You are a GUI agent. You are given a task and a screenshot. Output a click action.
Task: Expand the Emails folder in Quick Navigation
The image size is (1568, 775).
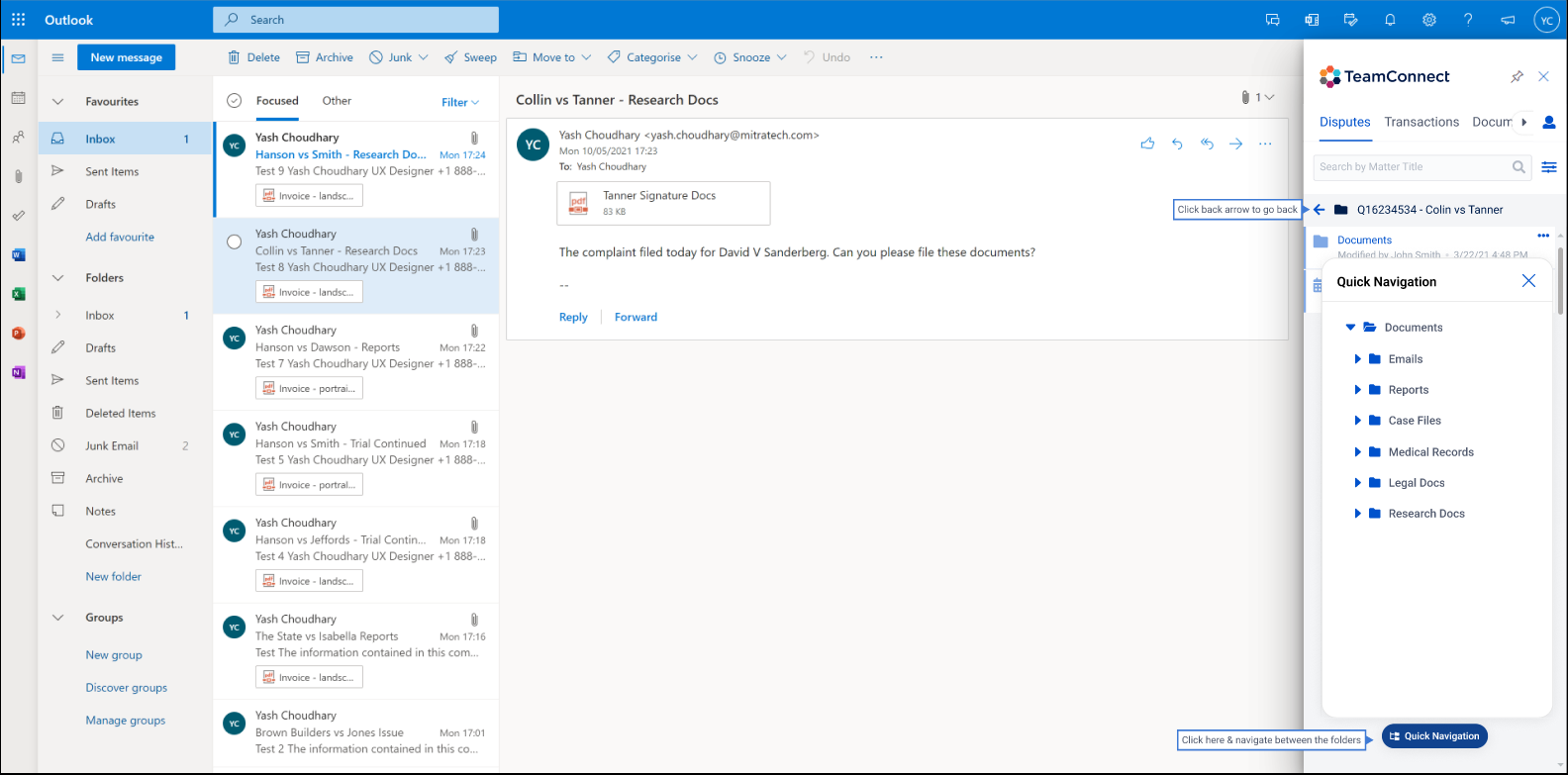(x=1358, y=359)
